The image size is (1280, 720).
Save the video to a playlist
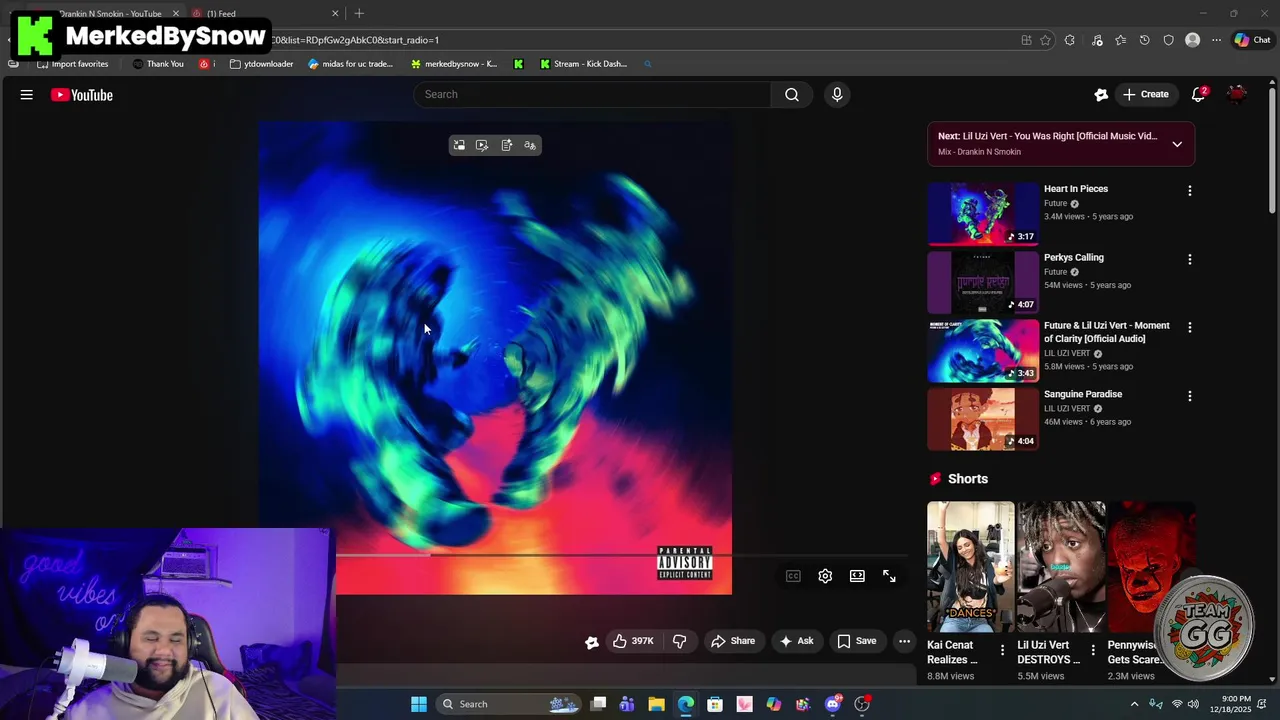pos(857,641)
